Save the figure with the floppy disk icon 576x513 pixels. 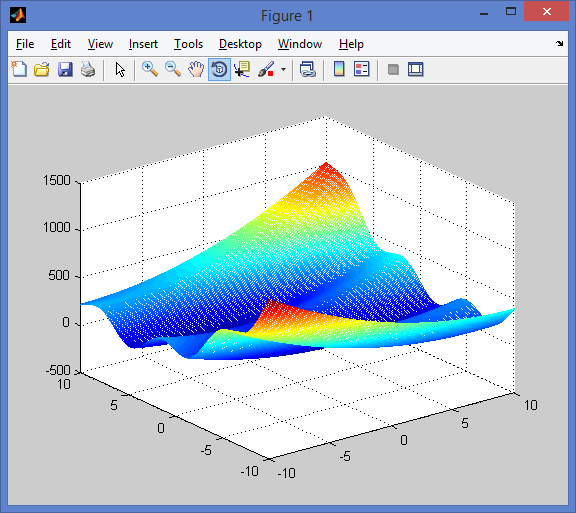[65, 69]
